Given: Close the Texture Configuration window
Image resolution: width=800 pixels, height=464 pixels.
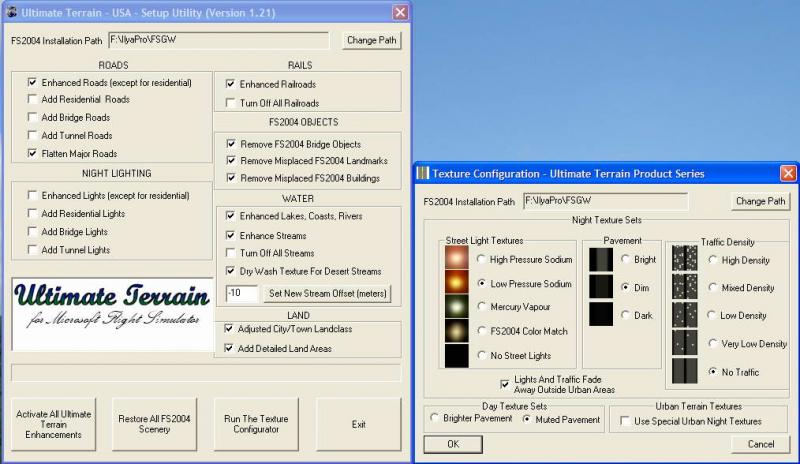Looking at the screenshot, I should click(x=788, y=174).
